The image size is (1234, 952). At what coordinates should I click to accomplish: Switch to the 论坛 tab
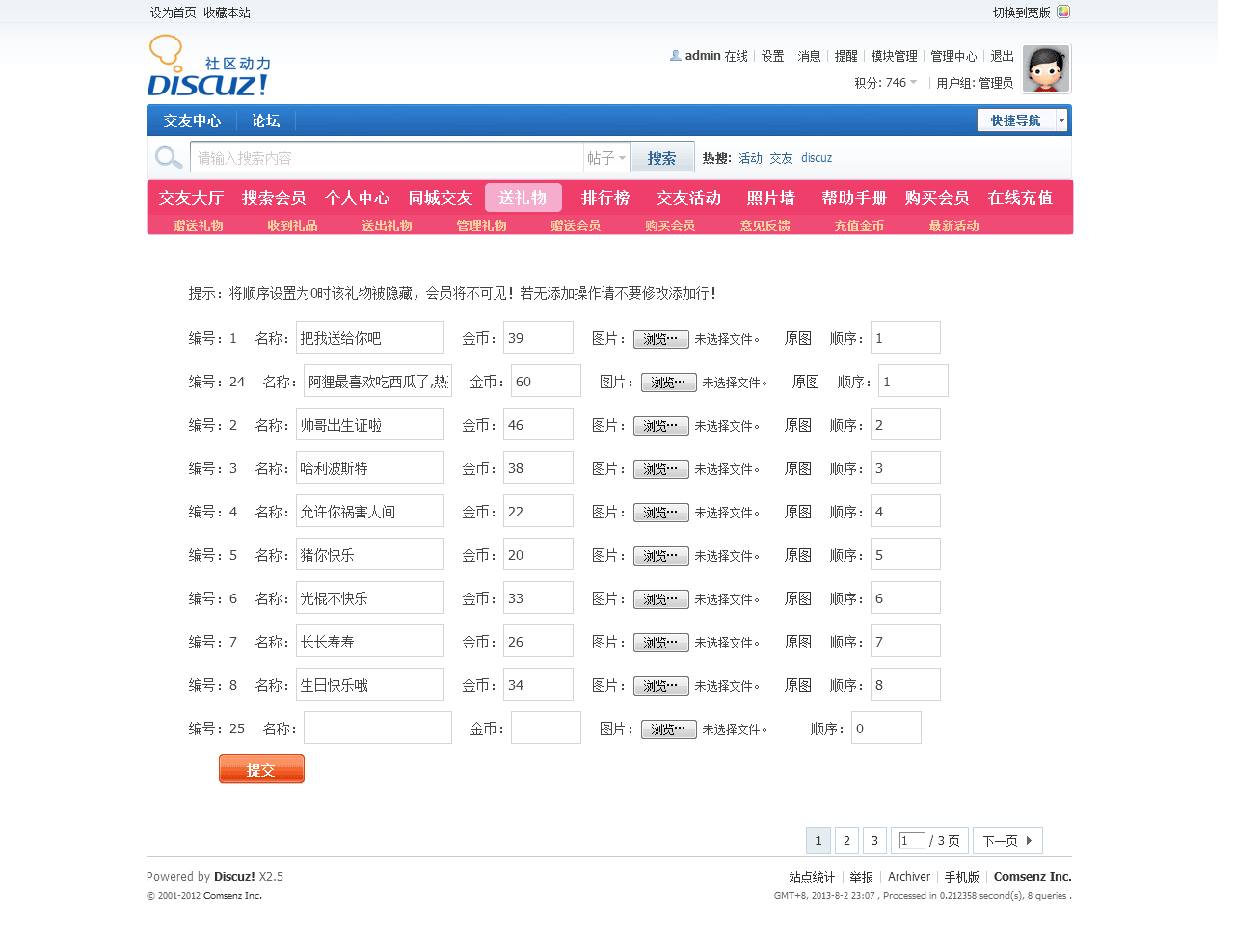point(265,120)
